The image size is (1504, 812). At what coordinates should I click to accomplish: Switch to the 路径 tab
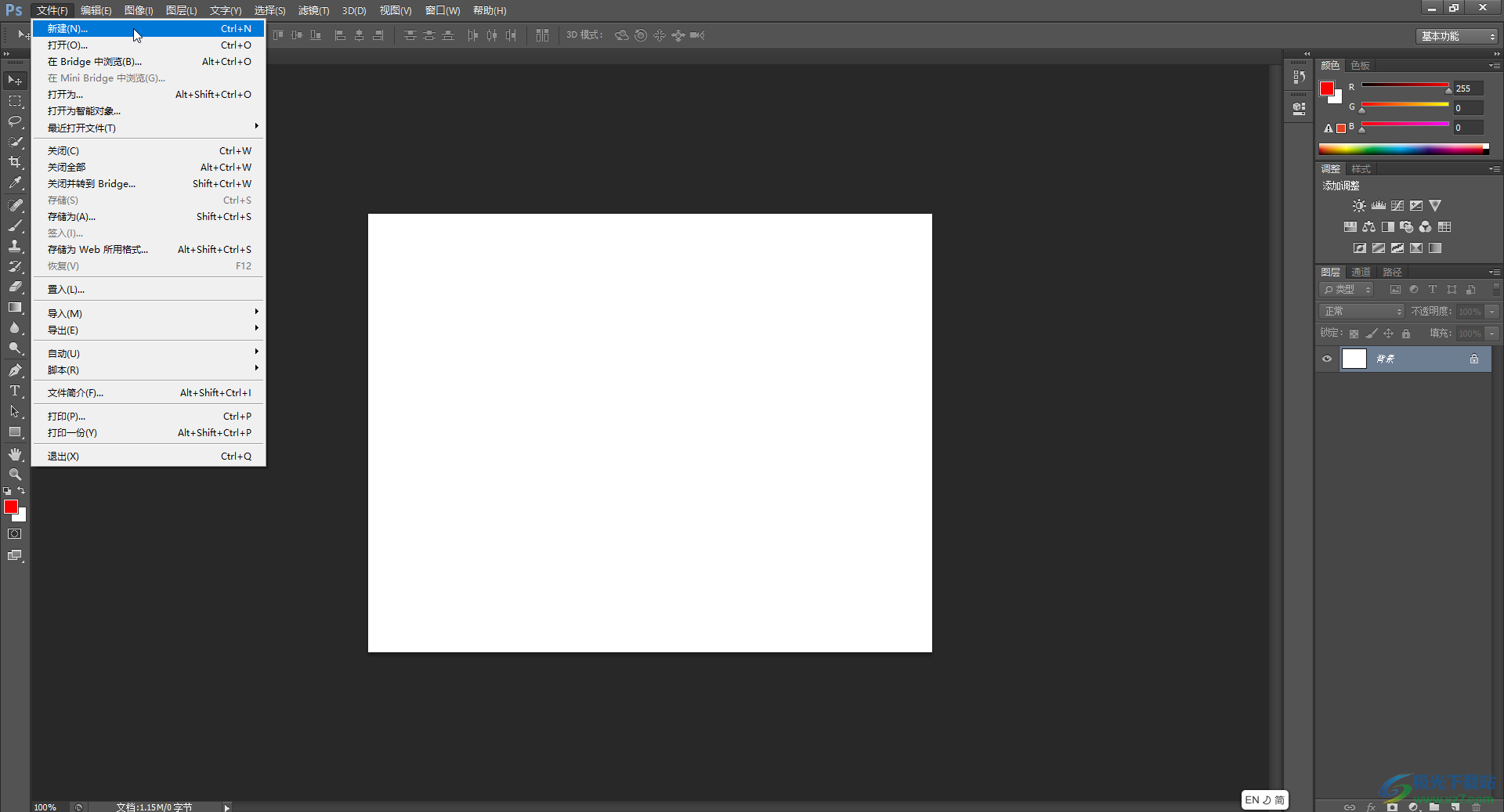(1392, 272)
